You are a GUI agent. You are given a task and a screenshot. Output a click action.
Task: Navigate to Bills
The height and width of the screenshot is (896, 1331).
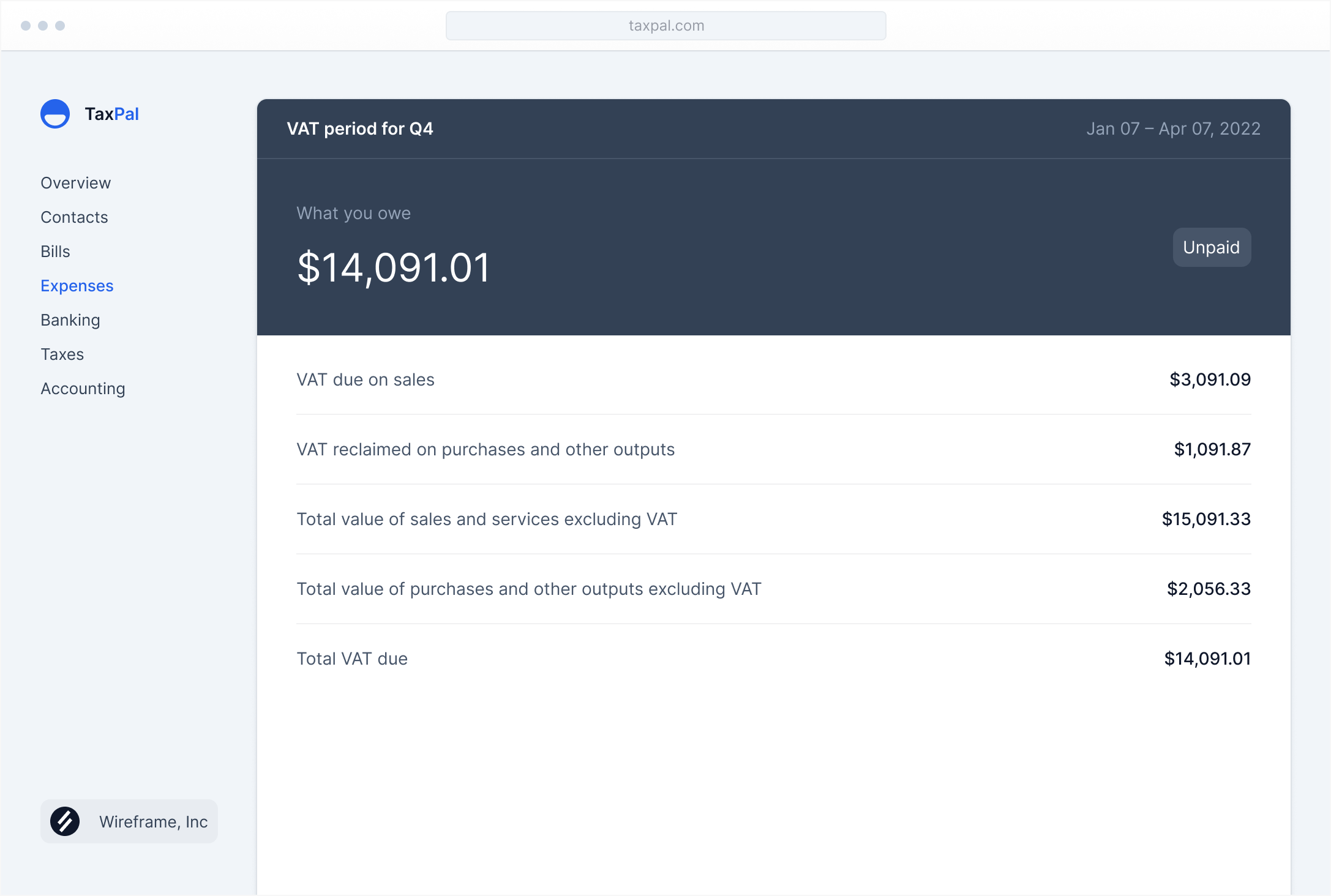pos(55,251)
